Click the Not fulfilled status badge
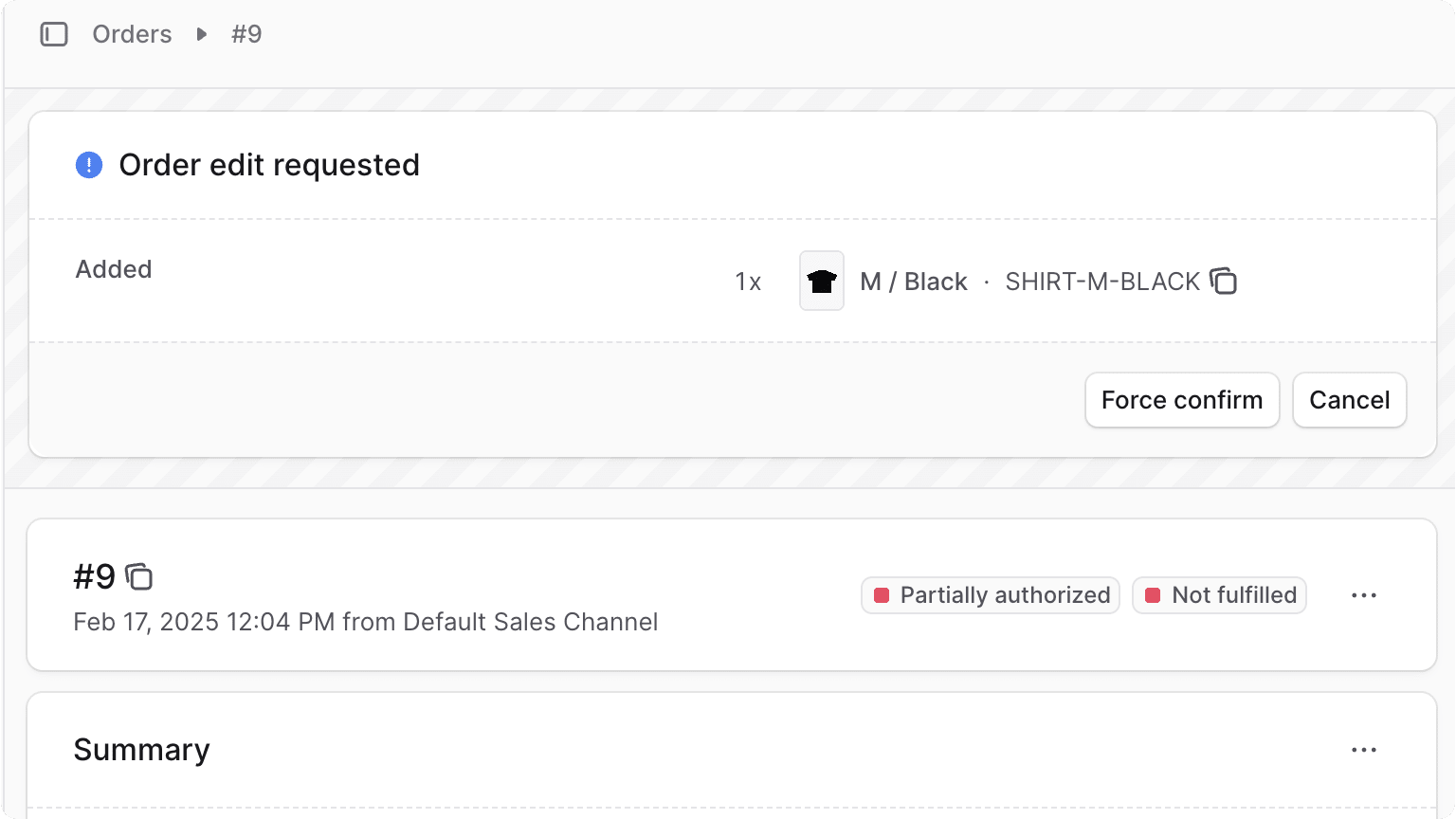 tap(1219, 594)
